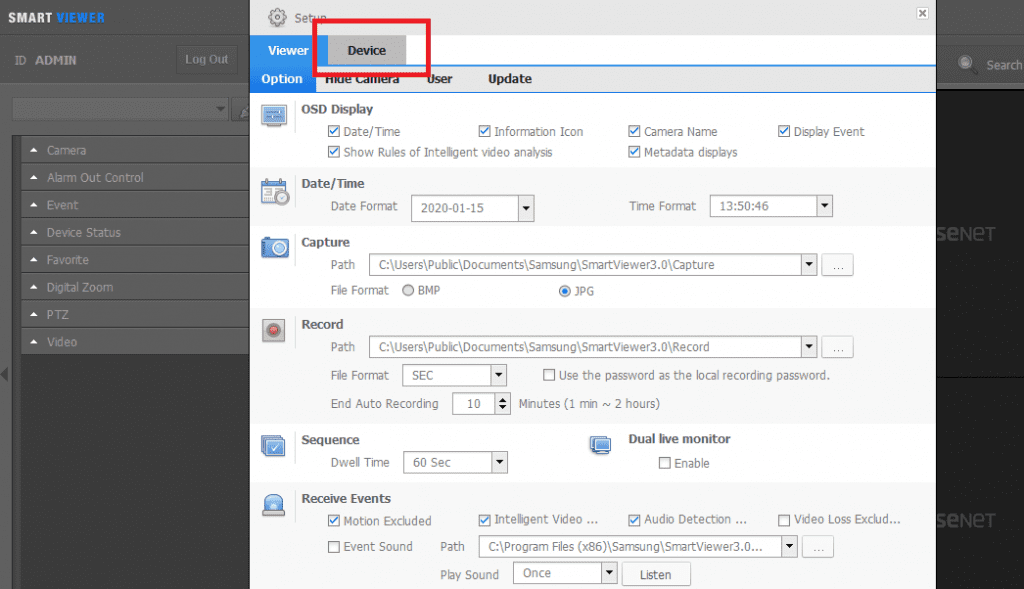1024x589 pixels.
Task: Click the Sequence icon
Action: point(274,446)
